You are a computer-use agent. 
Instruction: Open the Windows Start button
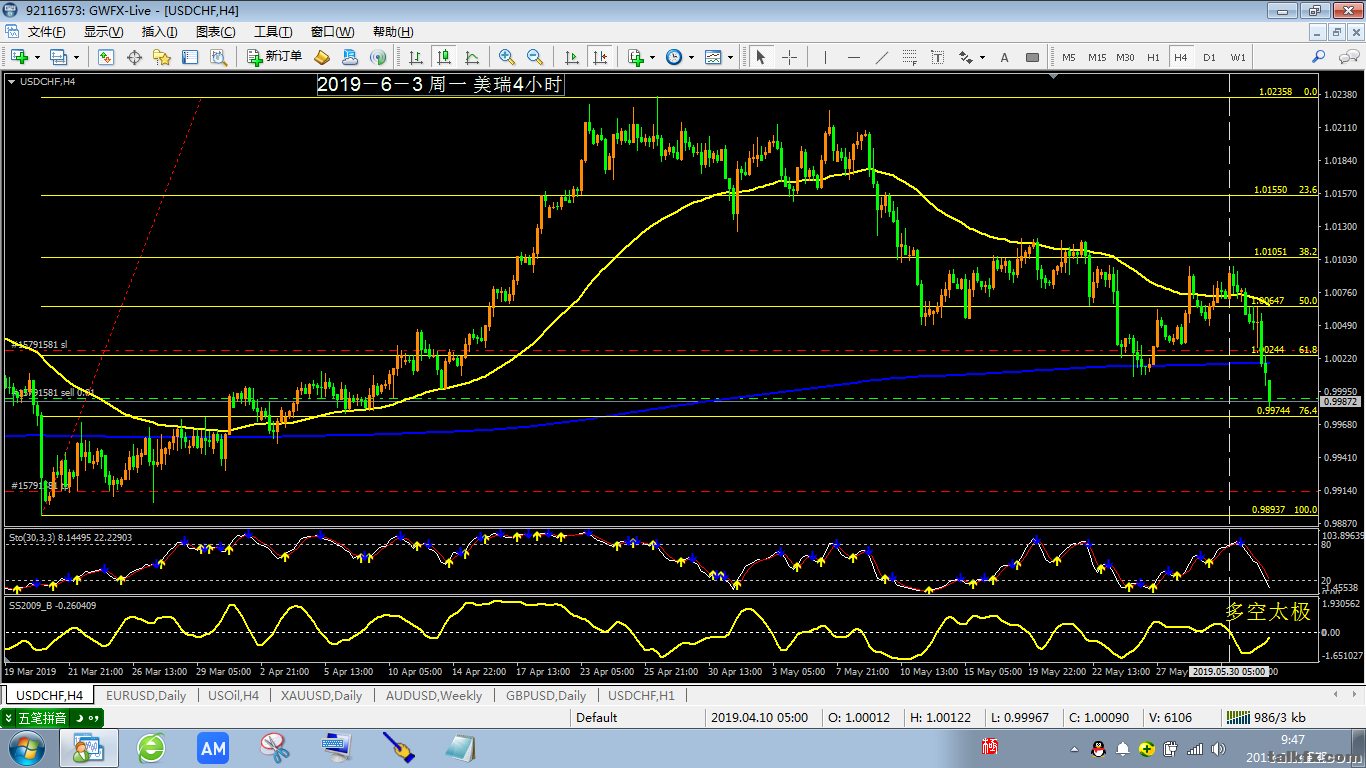(26, 748)
